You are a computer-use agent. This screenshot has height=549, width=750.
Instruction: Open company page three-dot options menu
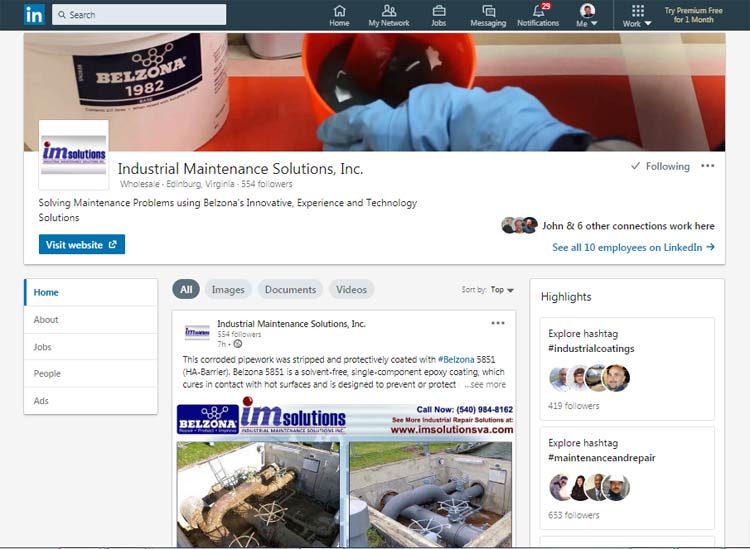tap(708, 166)
